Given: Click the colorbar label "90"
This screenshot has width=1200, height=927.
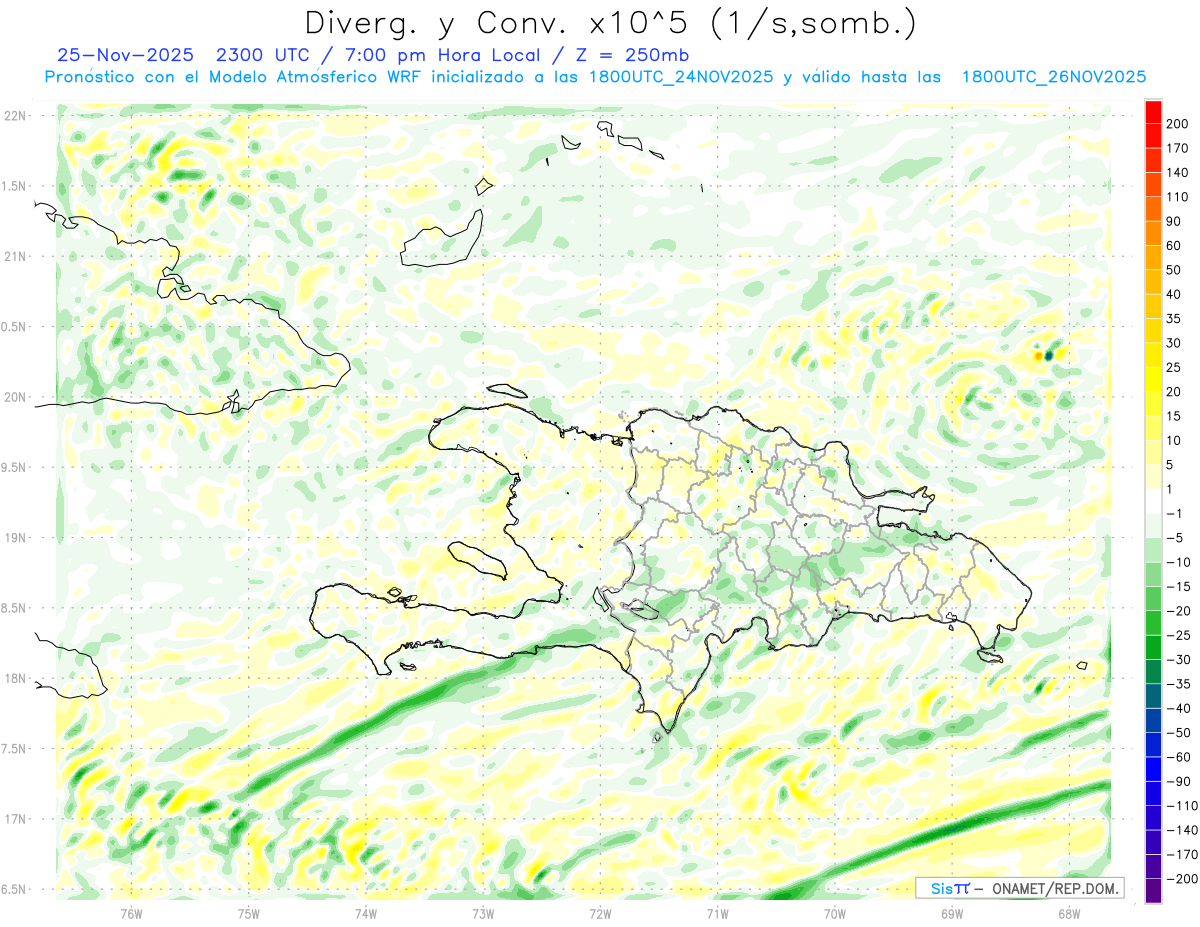Looking at the screenshot, I should (x=1174, y=221).
